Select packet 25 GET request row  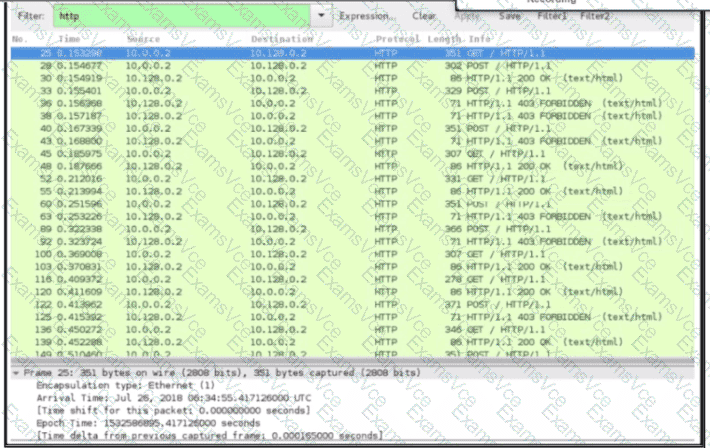click(x=350, y=51)
